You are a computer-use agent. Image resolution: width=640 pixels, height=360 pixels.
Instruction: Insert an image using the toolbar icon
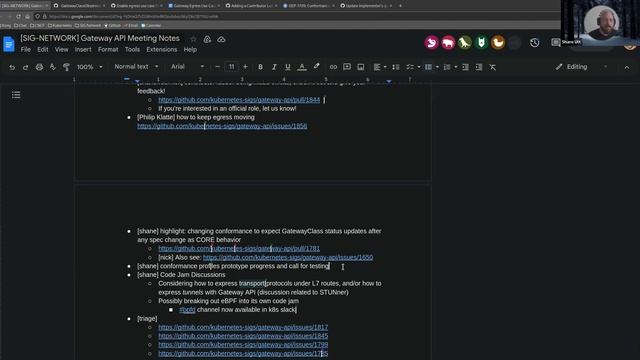[x=361, y=67]
